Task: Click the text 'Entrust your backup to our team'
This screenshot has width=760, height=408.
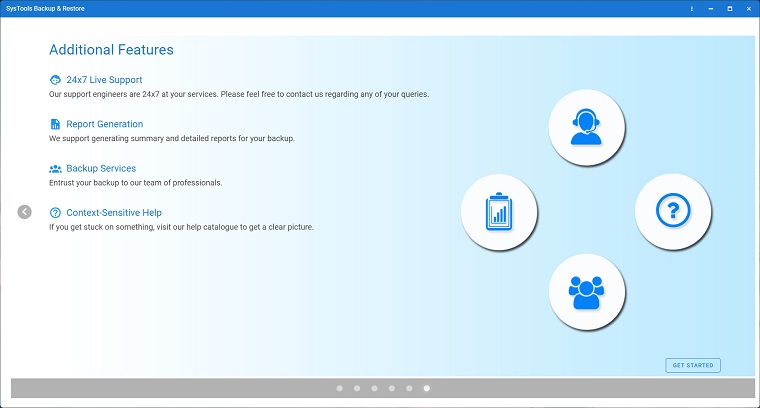Action: 103,183
